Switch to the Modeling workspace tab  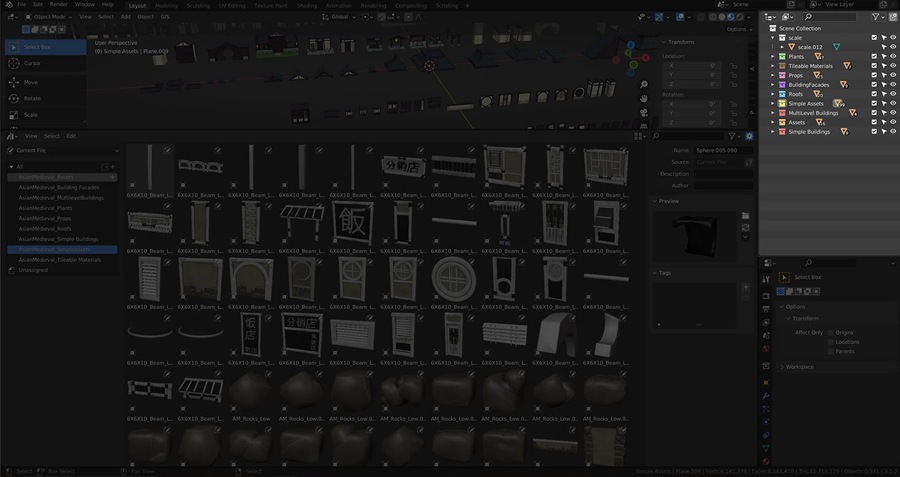click(166, 6)
